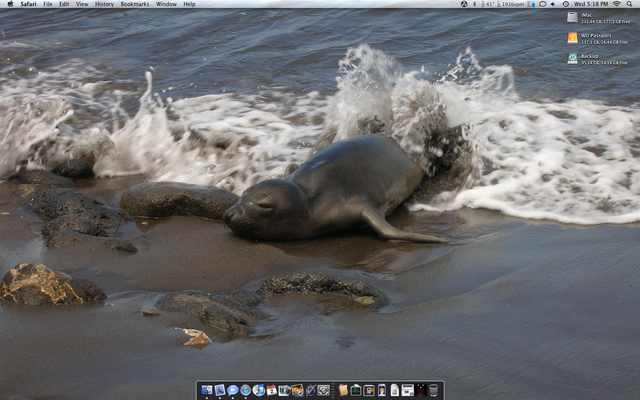Open the Apple menu
The image size is (640, 400).
point(9,4)
